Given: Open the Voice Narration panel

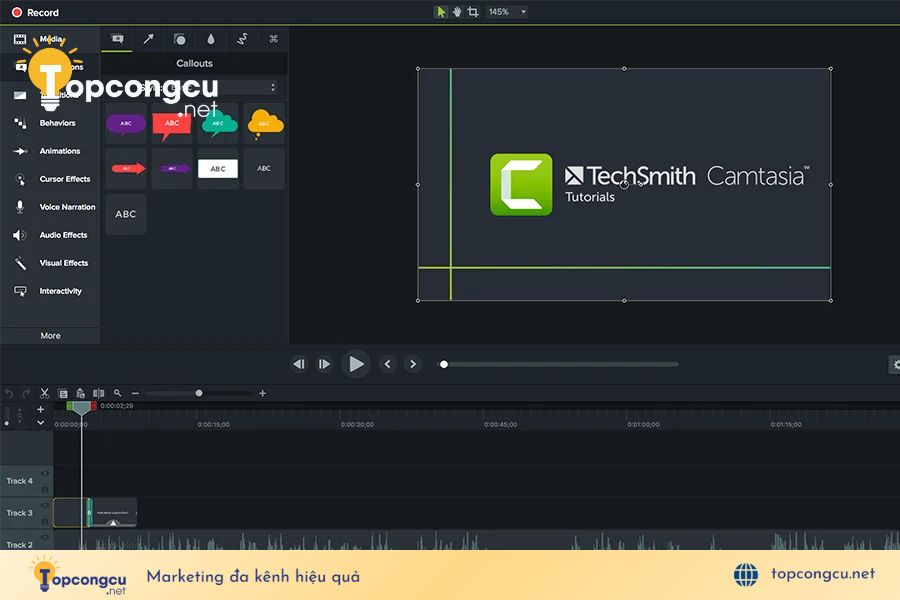Looking at the screenshot, I should (x=50, y=207).
